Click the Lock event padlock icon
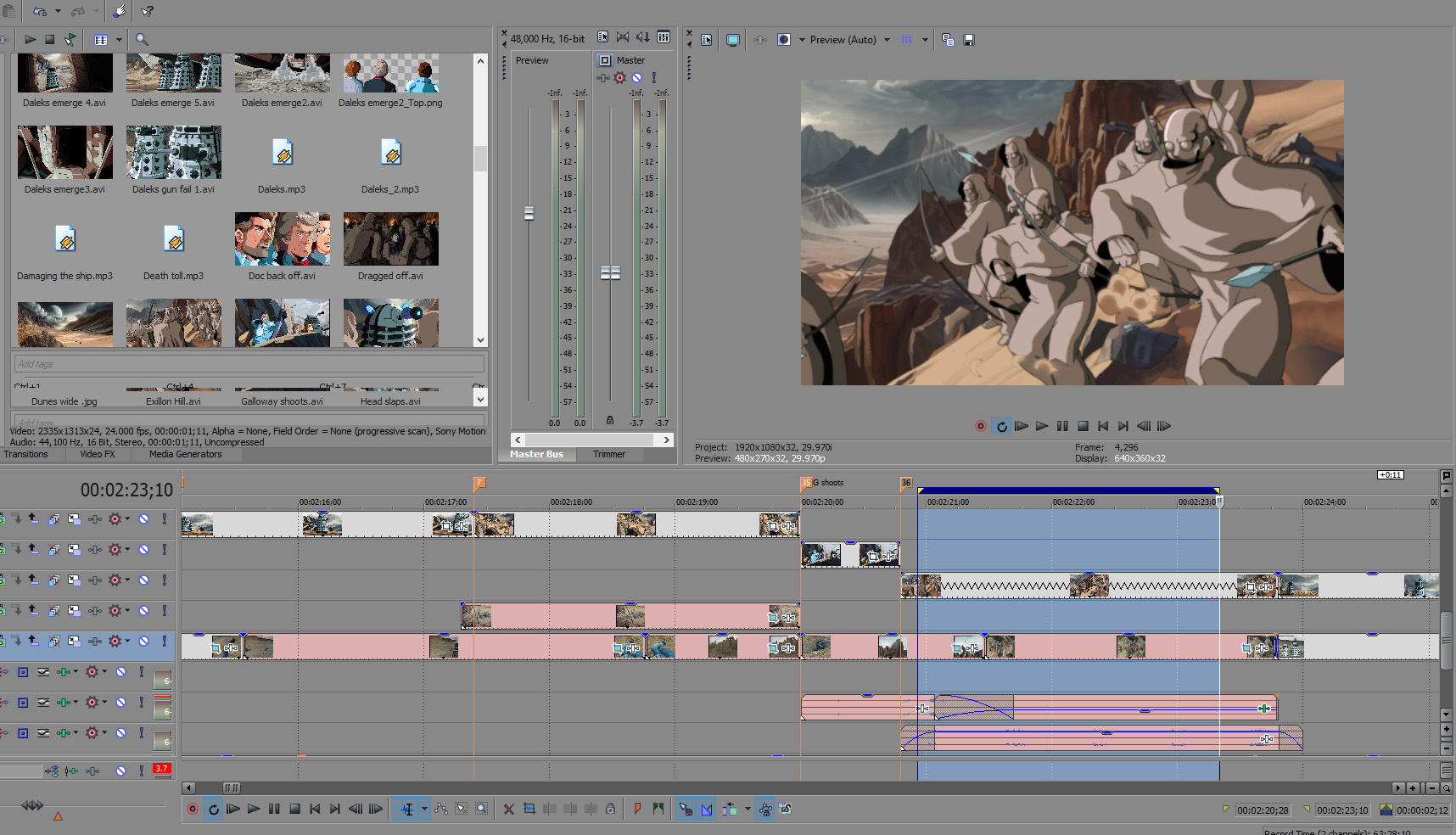Image resolution: width=1456 pixels, height=835 pixels. pyautogui.click(x=610, y=810)
